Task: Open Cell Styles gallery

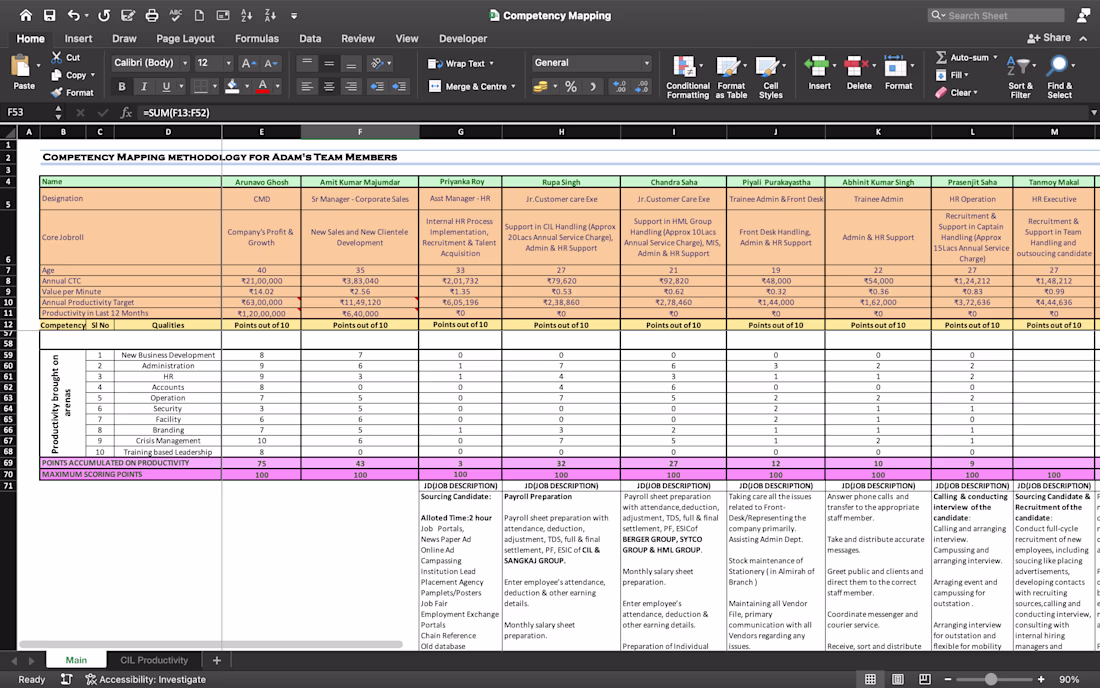Action: tap(770, 77)
